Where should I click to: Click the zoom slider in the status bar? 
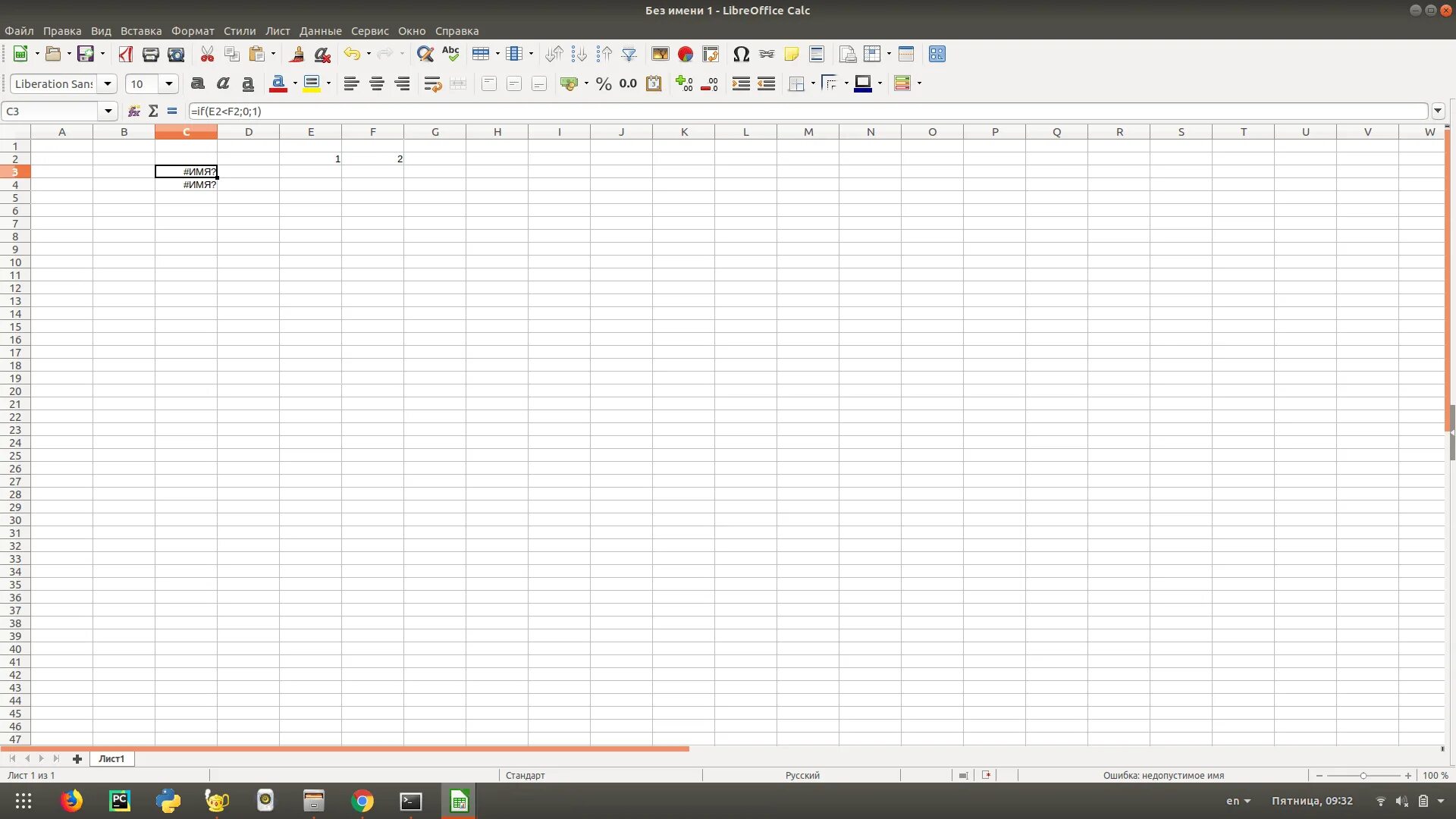(x=1363, y=775)
